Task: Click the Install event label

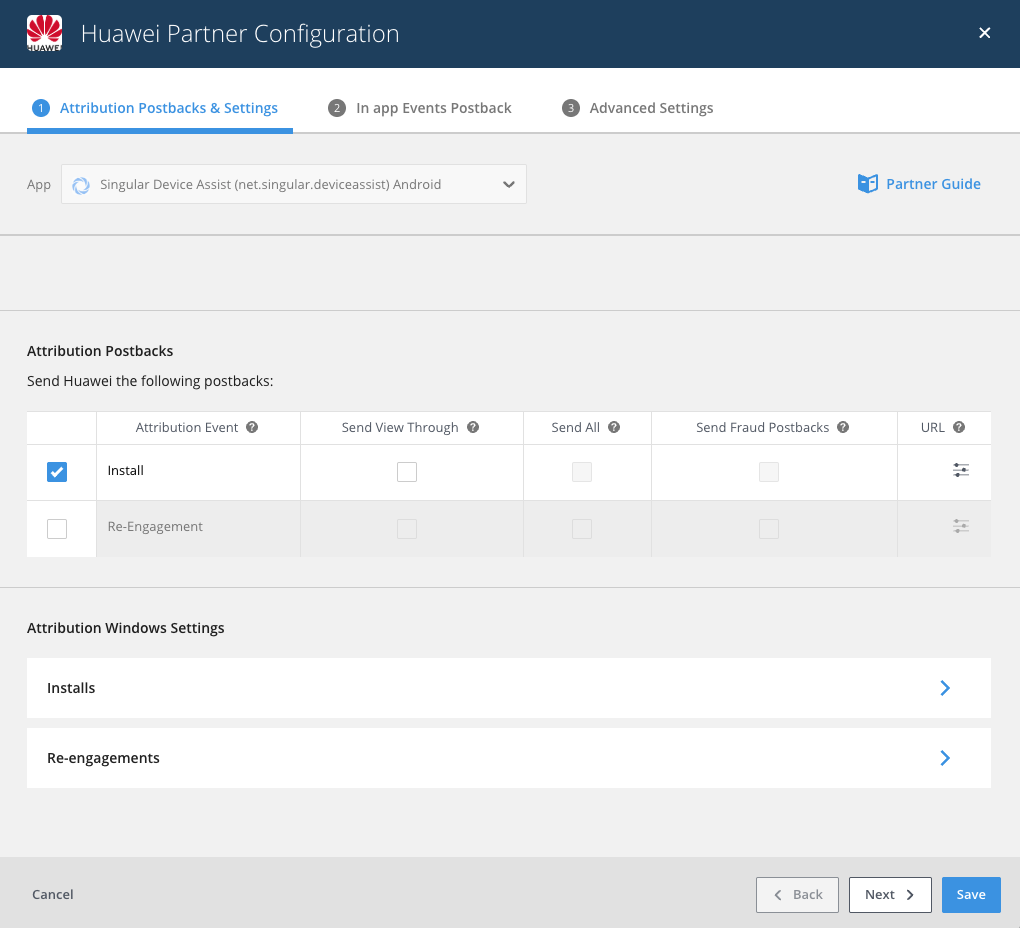Action: click(x=126, y=470)
